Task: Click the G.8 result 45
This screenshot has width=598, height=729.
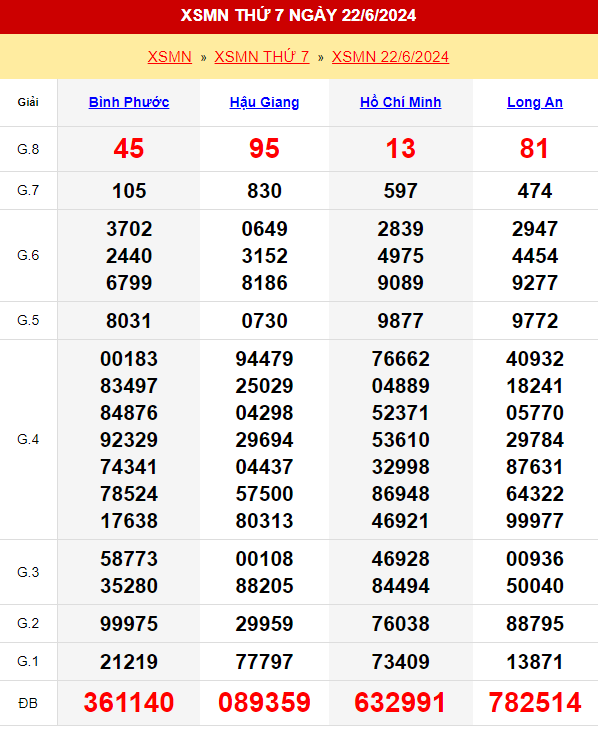Action: click(129, 149)
